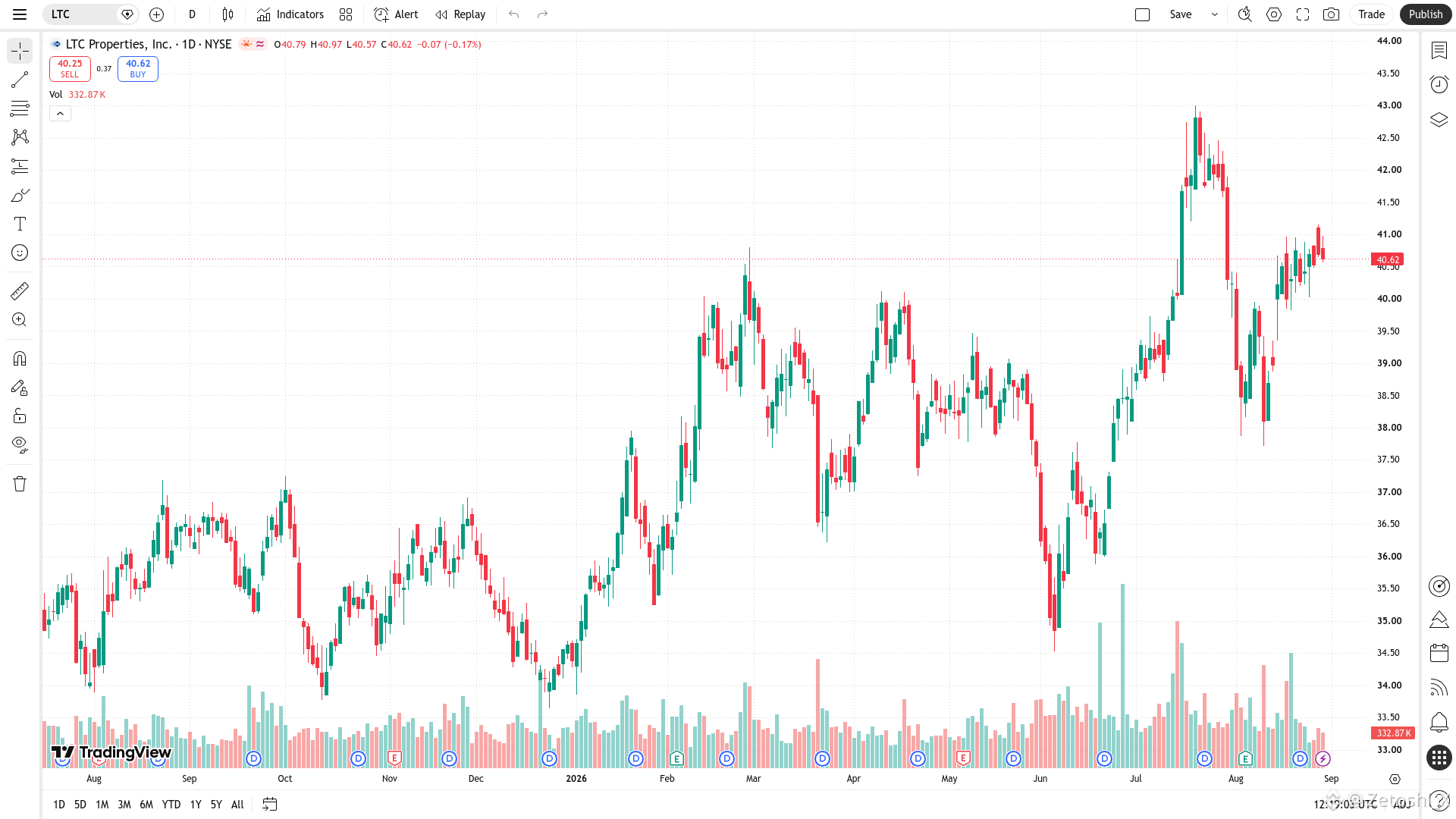The width and height of the screenshot is (1456, 819).
Task: Open the emoji and icons tool
Action: click(x=20, y=253)
